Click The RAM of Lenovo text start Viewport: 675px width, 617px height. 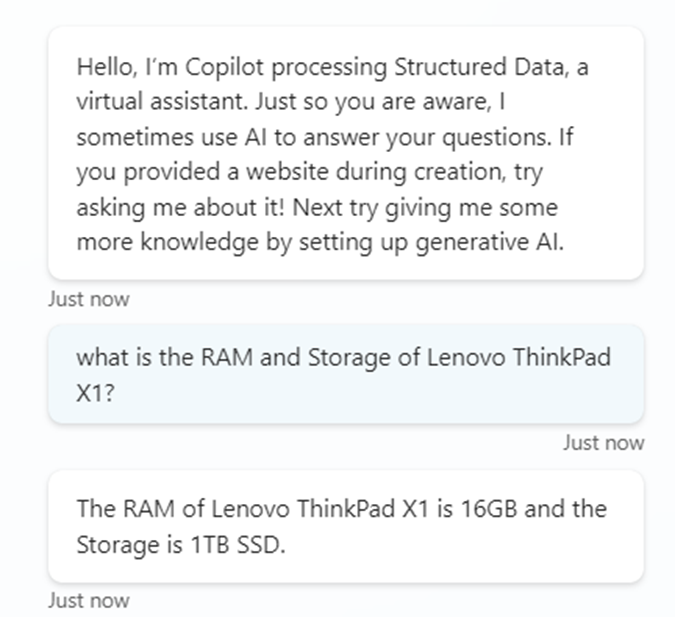coord(160,508)
